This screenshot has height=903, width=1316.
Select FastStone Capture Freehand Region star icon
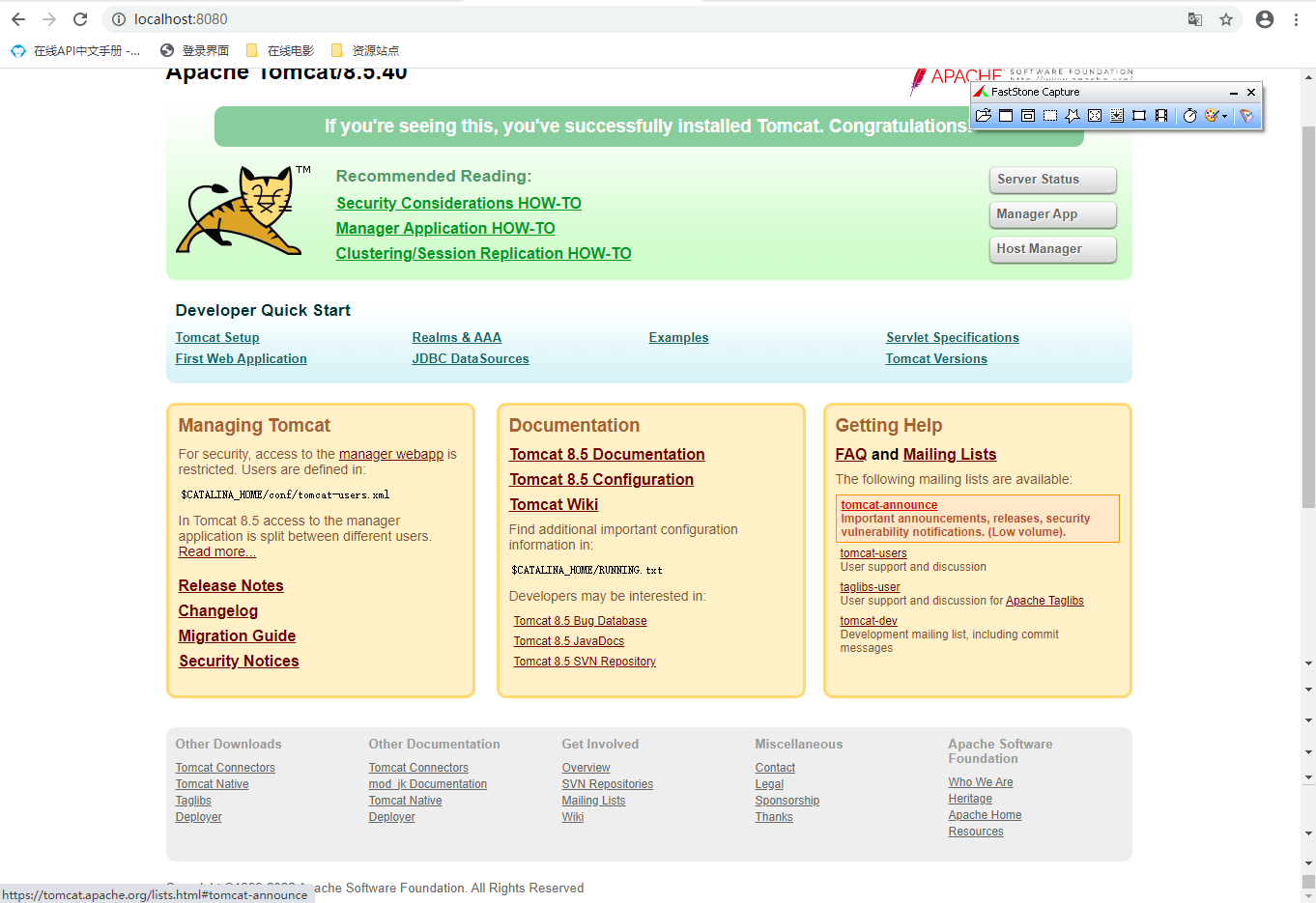[1073, 116]
